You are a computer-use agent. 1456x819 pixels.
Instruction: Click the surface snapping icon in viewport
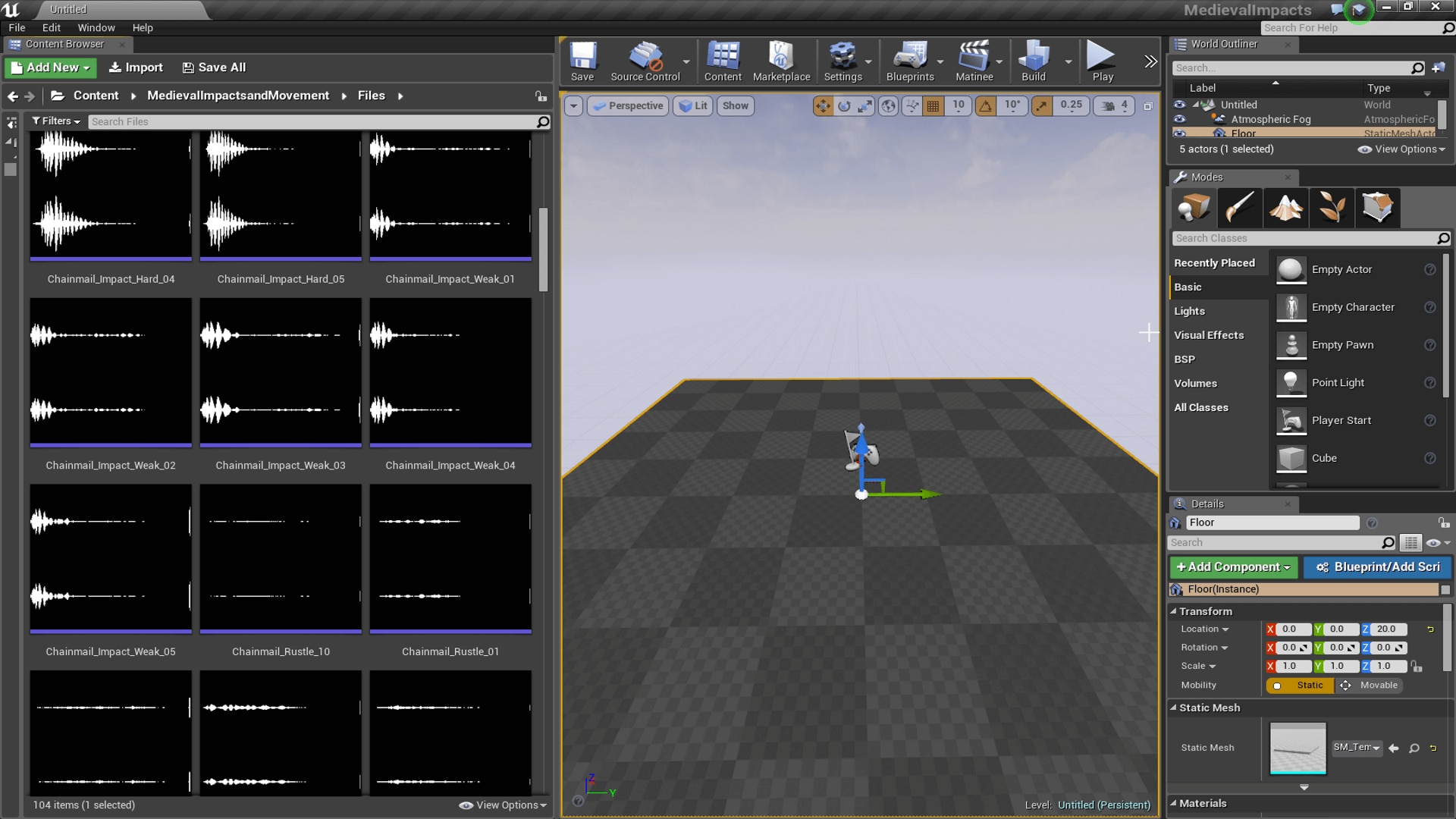(x=912, y=106)
